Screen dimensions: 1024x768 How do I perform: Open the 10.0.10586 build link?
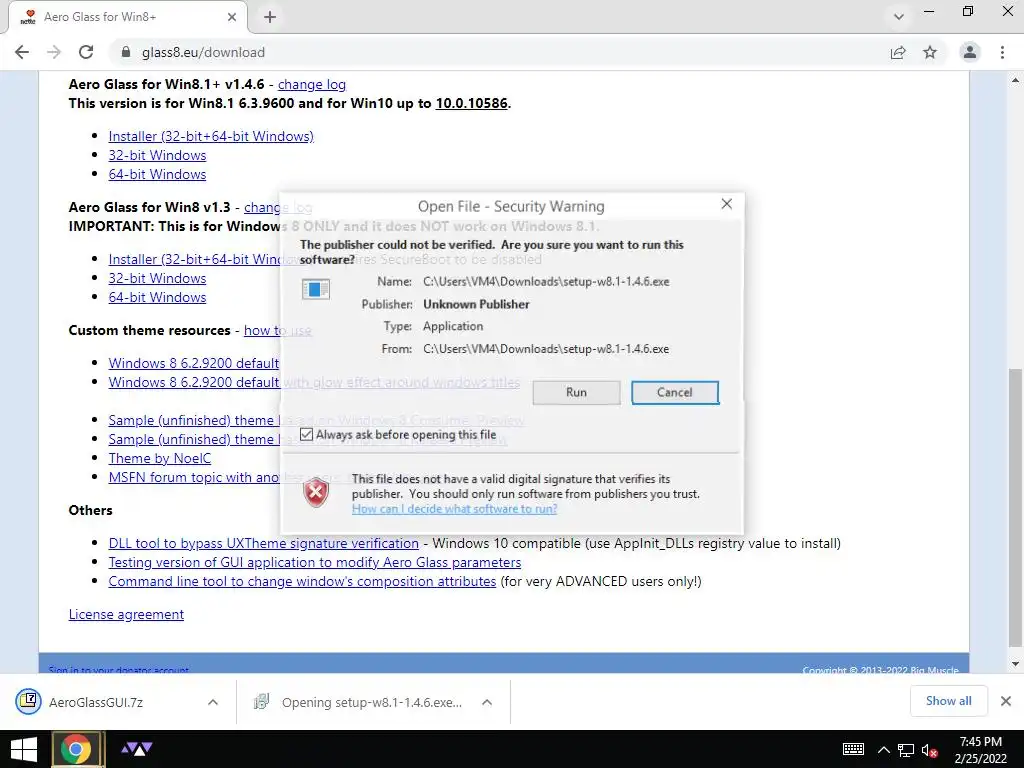click(472, 103)
